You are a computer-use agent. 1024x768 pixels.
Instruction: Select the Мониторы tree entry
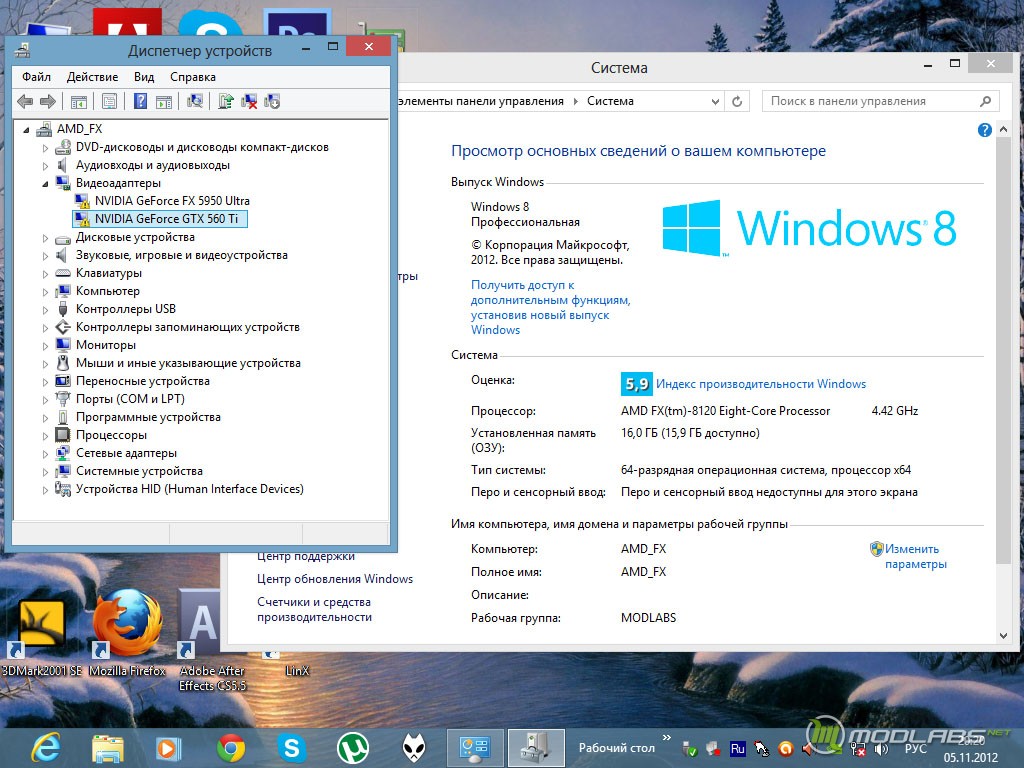tap(106, 345)
